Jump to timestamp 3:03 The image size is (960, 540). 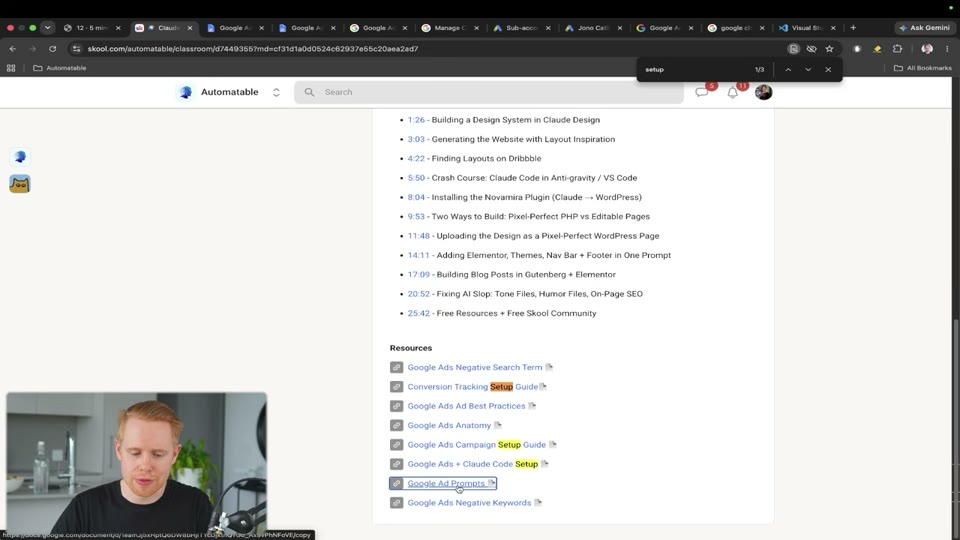point(416,139)
